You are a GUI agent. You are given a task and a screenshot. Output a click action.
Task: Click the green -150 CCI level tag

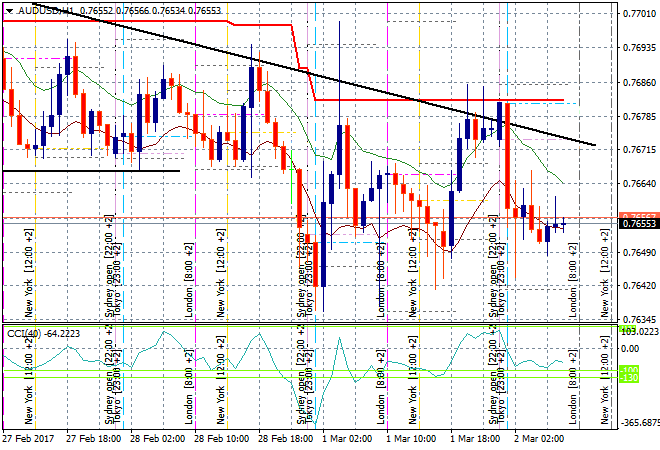[x=630, y=378]
